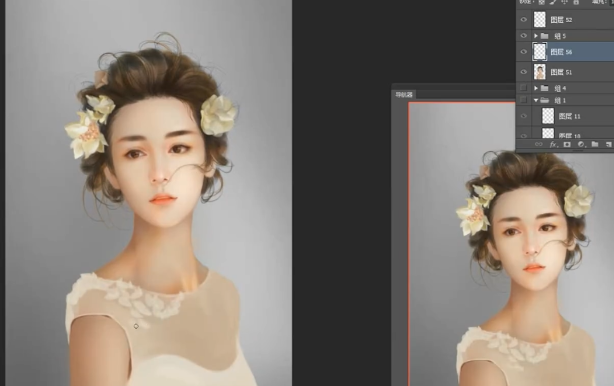614x386 pixels.
Task: Click the lock image pixels brush icon
Action: (x=553, y=2)
